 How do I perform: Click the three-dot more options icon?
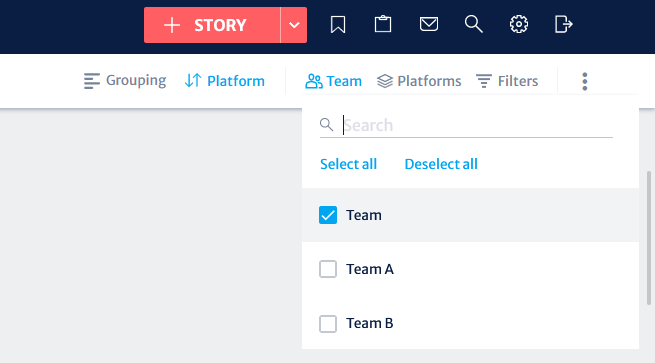tap(584, 81)
